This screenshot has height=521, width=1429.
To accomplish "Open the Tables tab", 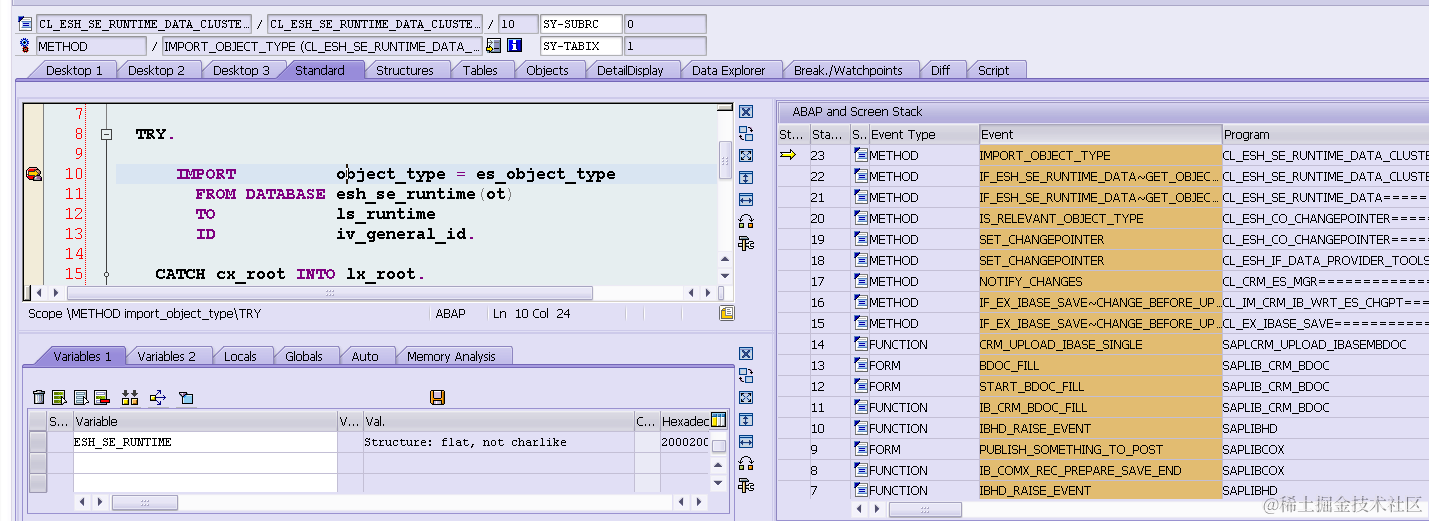I will coord(480,70).
